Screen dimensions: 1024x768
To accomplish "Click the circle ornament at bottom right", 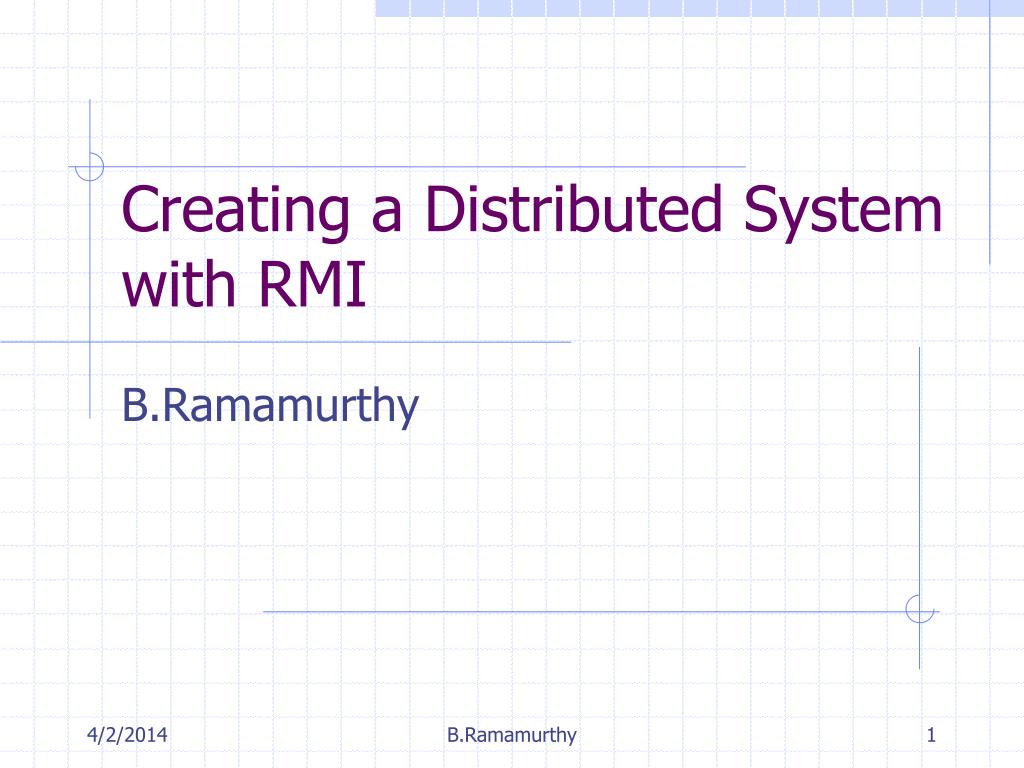I will coord(921,612).
